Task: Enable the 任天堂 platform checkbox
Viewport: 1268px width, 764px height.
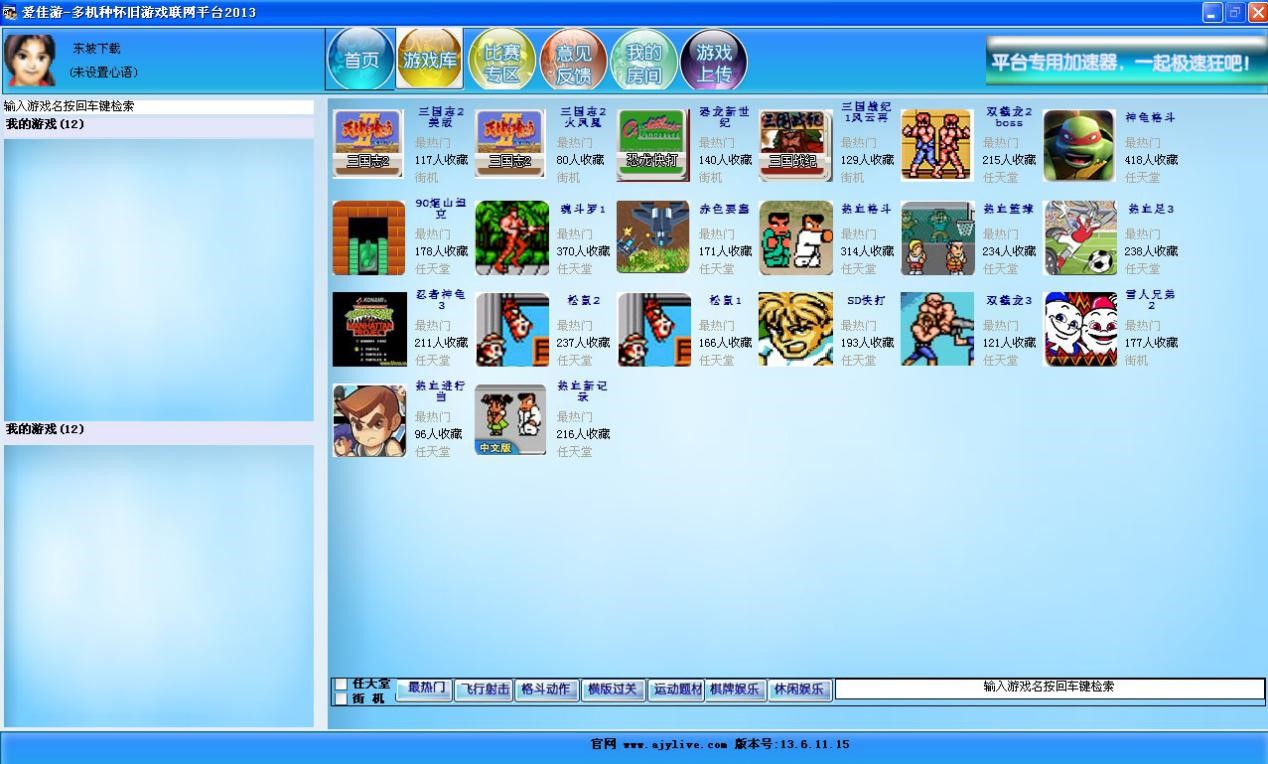Action: point(341,684)
